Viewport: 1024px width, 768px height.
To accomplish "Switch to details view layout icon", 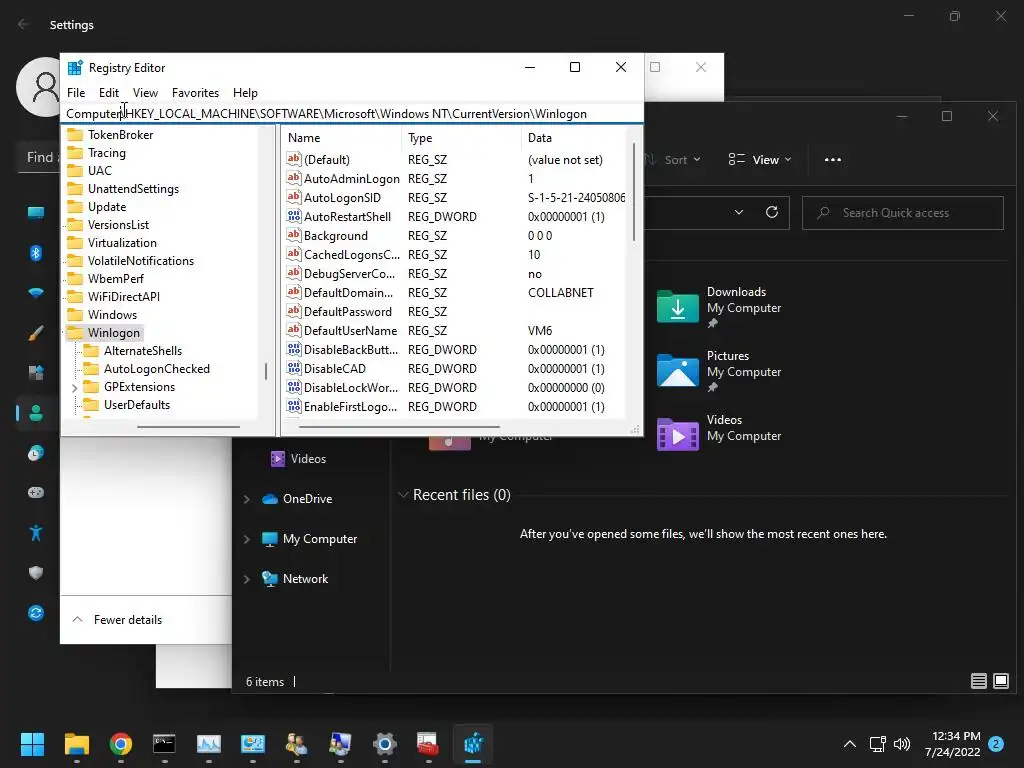I will tap(978, 681).
